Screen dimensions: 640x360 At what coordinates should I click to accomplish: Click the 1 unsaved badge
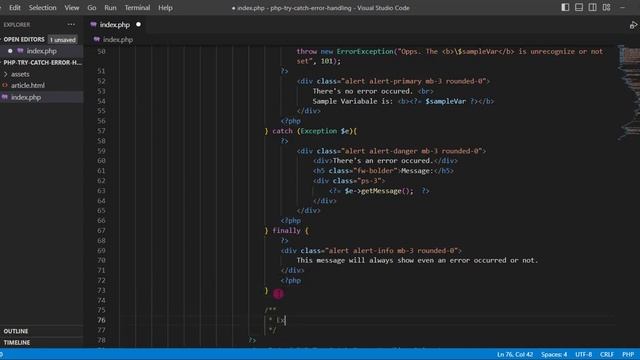pos(62,40)
